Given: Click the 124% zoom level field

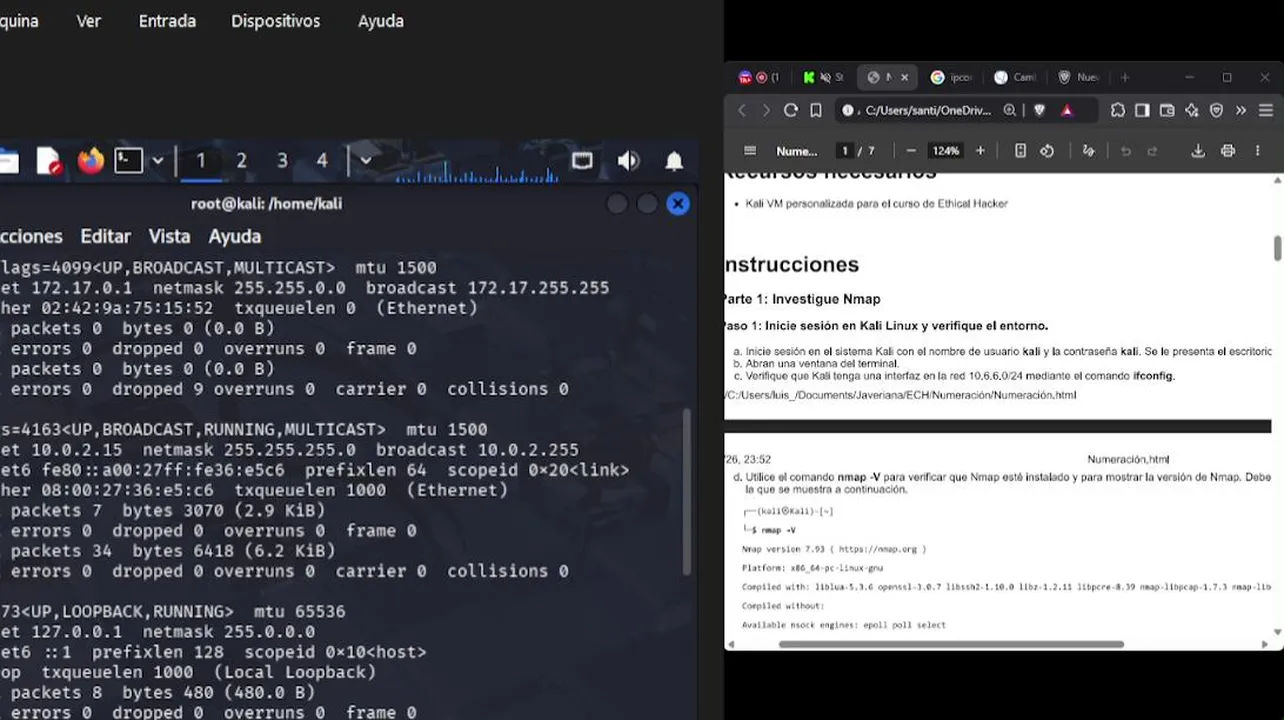Looking at the screenshot, I should (945, 151).
